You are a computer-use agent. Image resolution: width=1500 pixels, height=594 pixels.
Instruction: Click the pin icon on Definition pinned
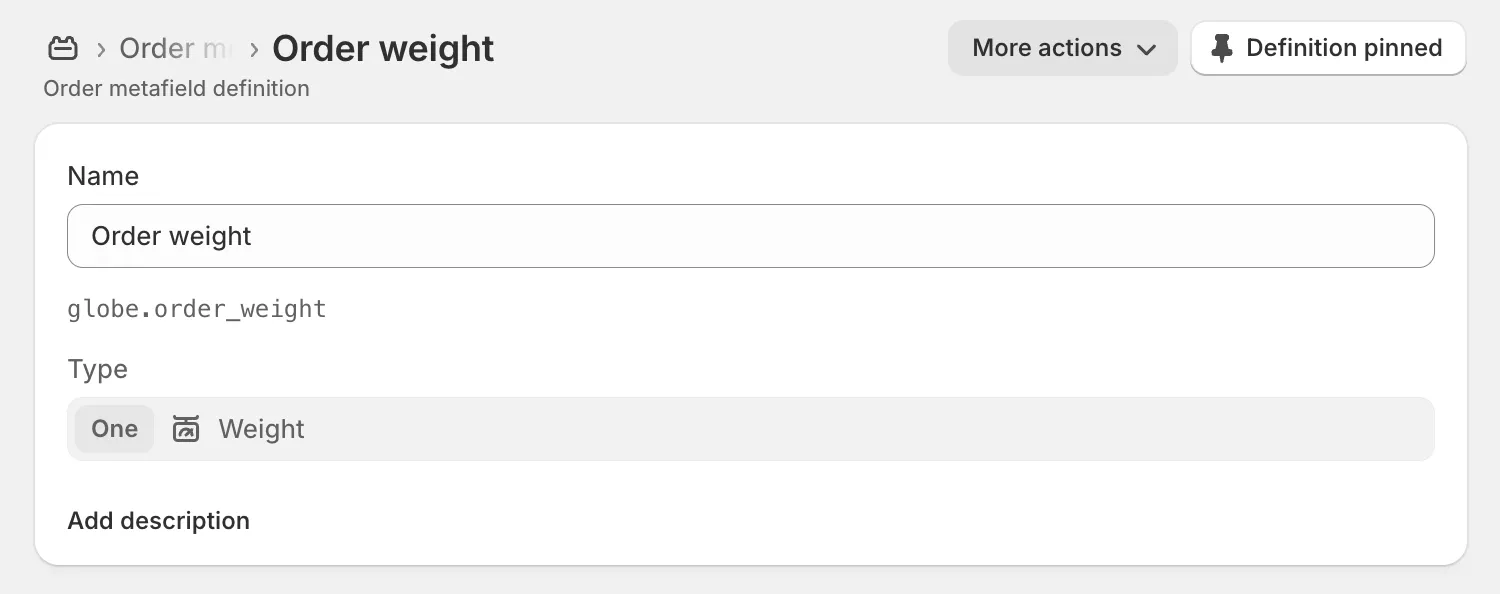(1221, 48)
